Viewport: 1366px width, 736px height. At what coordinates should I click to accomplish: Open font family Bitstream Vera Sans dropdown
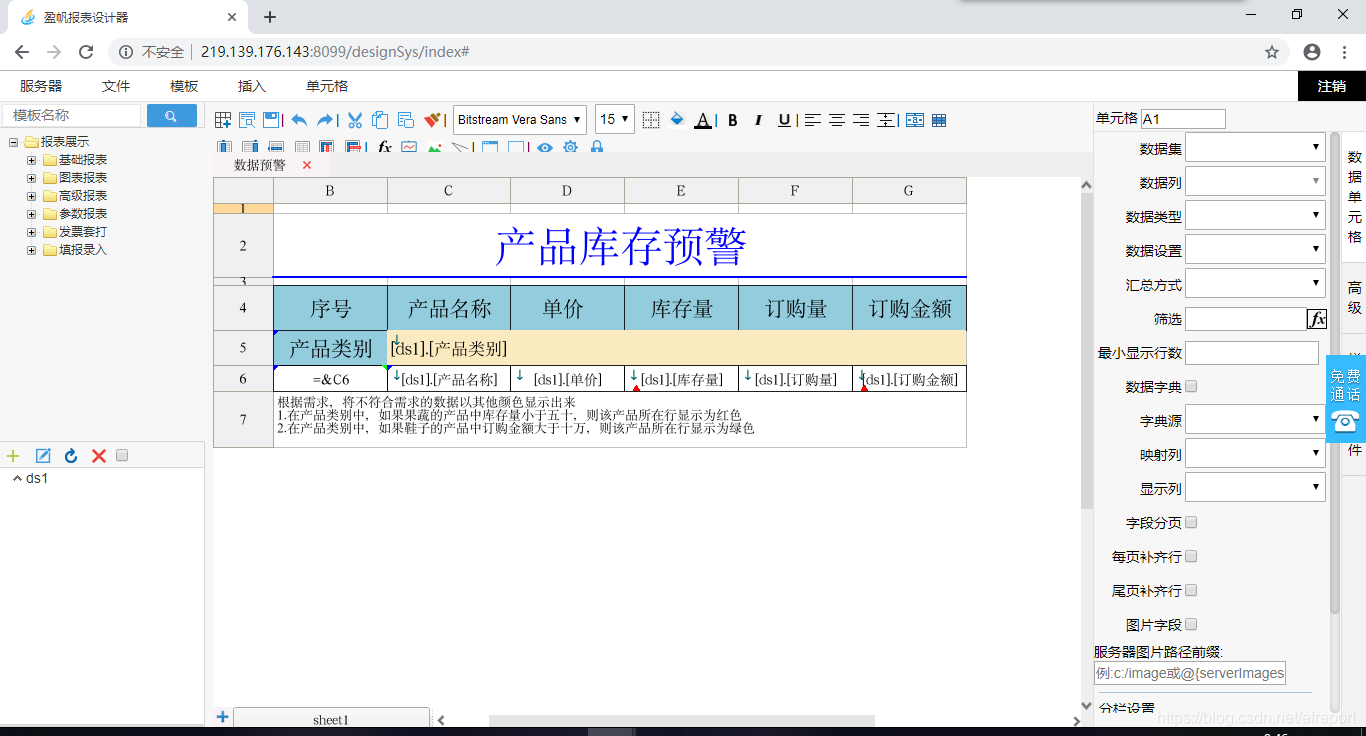tap(519, 120)
